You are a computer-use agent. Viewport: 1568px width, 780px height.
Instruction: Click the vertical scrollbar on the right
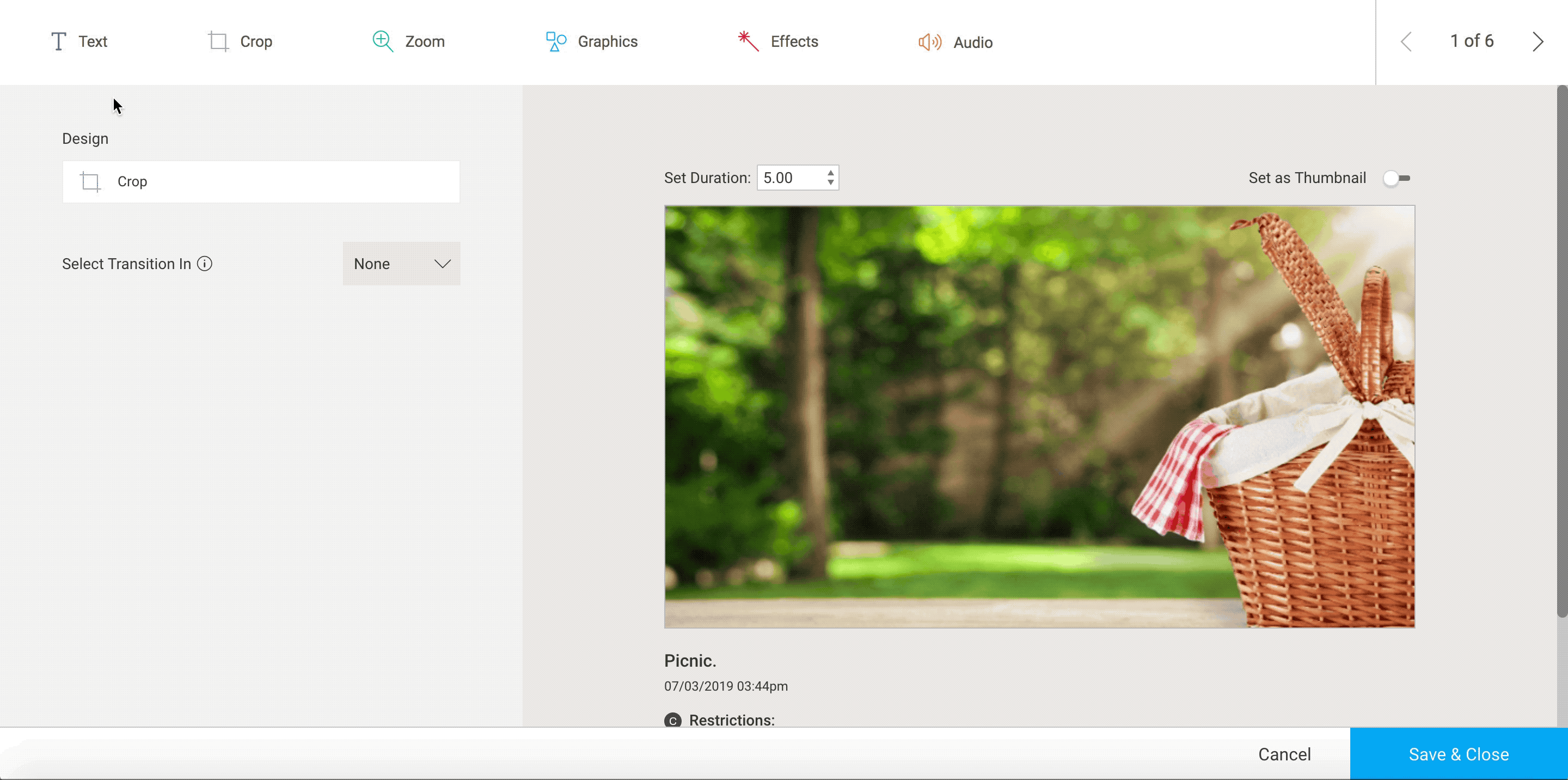tap(1562, 351)
